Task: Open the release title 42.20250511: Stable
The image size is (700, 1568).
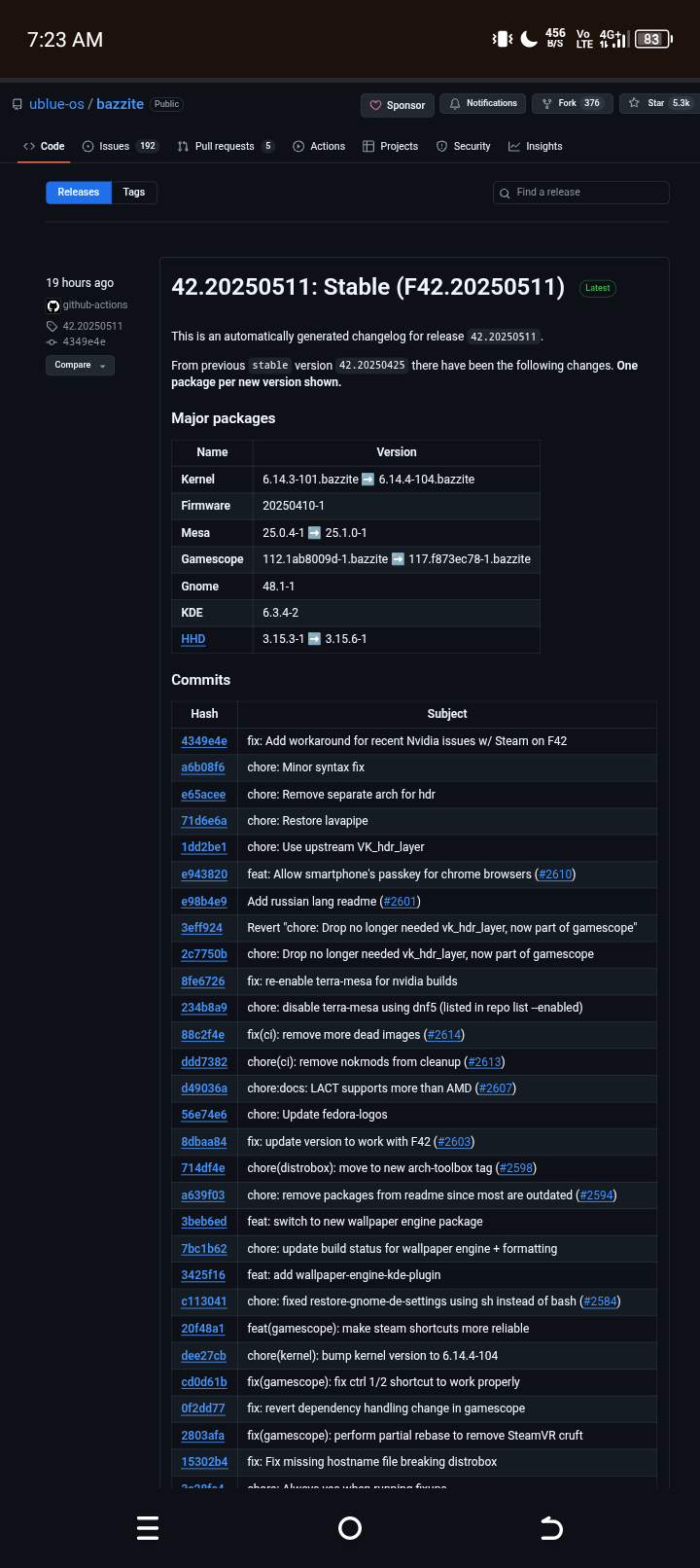Action: tap(367, 287)
